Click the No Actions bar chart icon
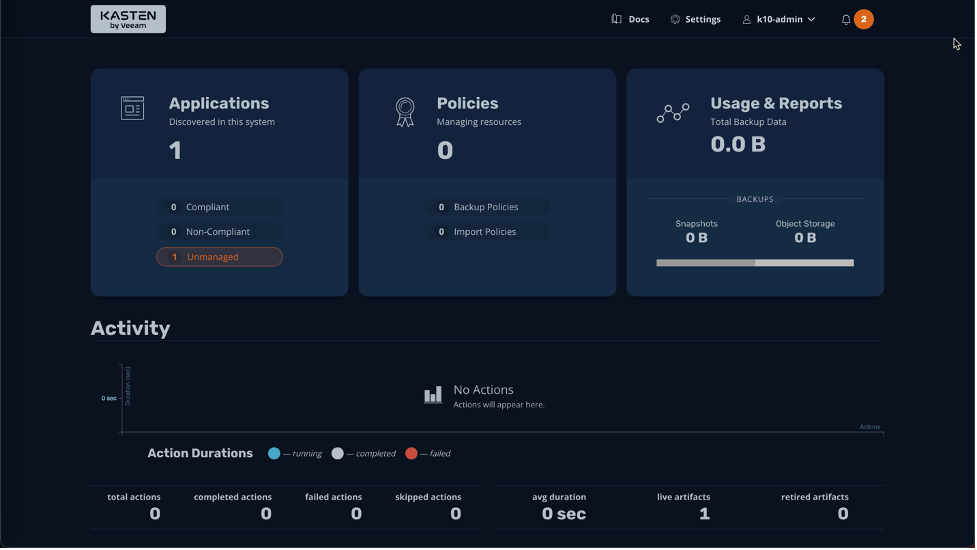The width and height of the screenshot is (977, 550). click(x=434, y=395)
